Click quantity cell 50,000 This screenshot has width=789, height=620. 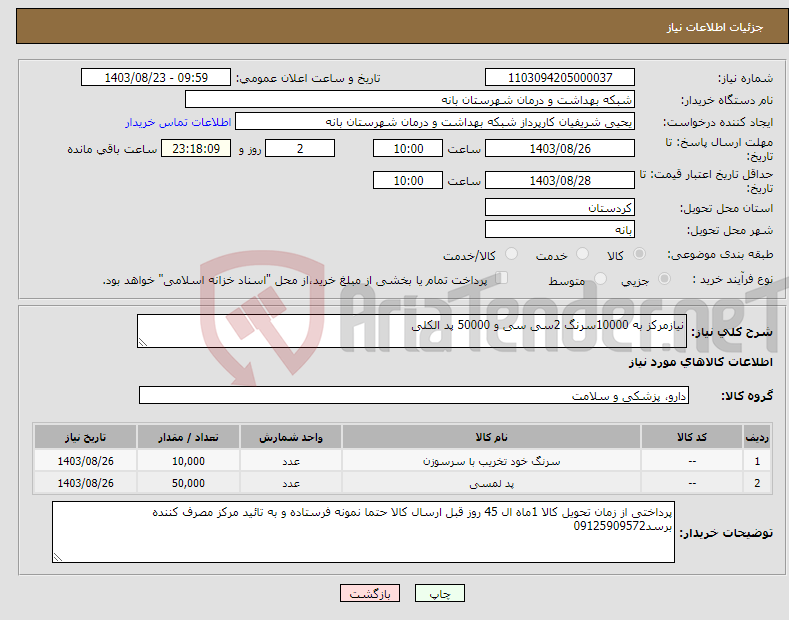pyautogui.click(x=188, y=483)
